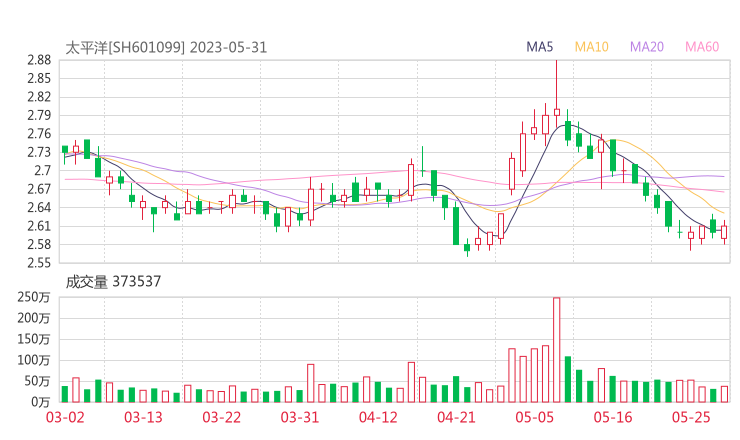Click the MA5 legend label
The image size is (740, 440).
click(x=539, y=47)
